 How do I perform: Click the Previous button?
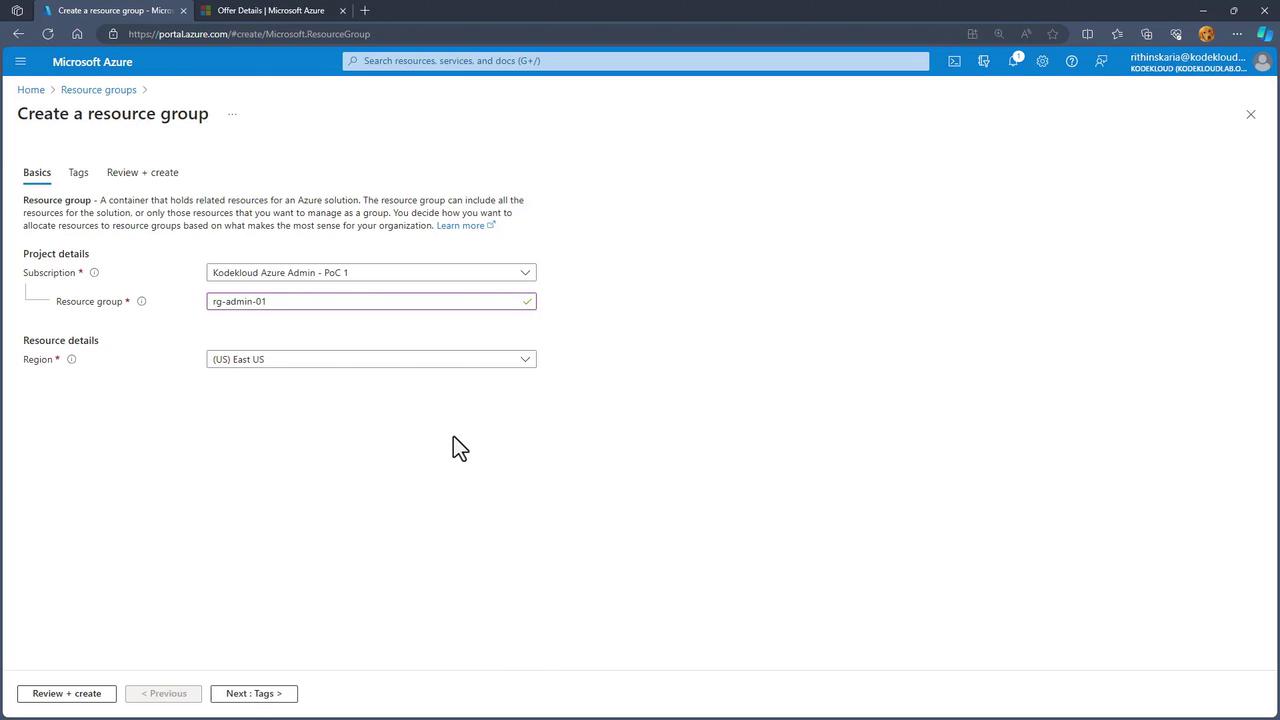click(x=163, y=694)
